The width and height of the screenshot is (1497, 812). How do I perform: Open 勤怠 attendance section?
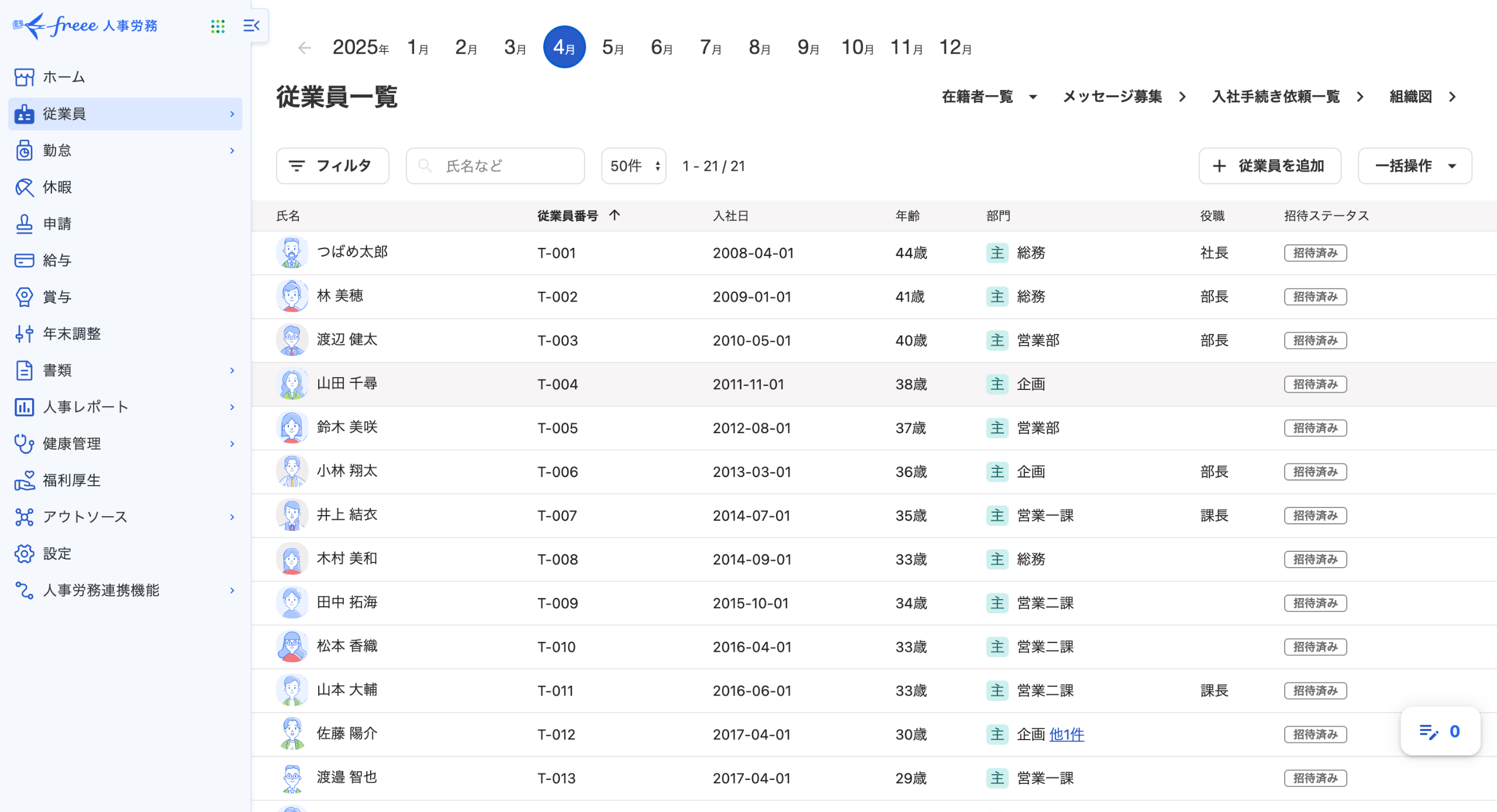[57, 151]
